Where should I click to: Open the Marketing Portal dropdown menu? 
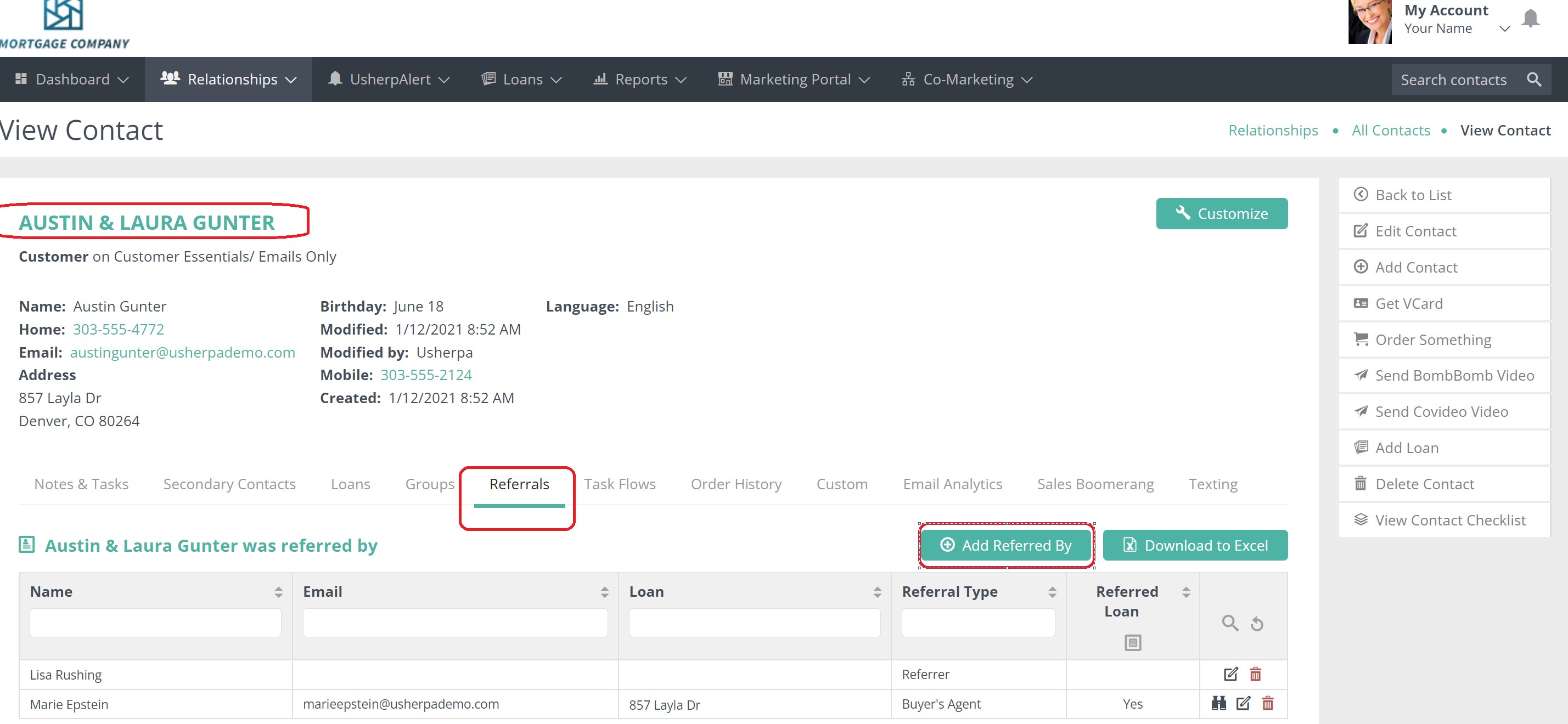click(x=794, y=80)
